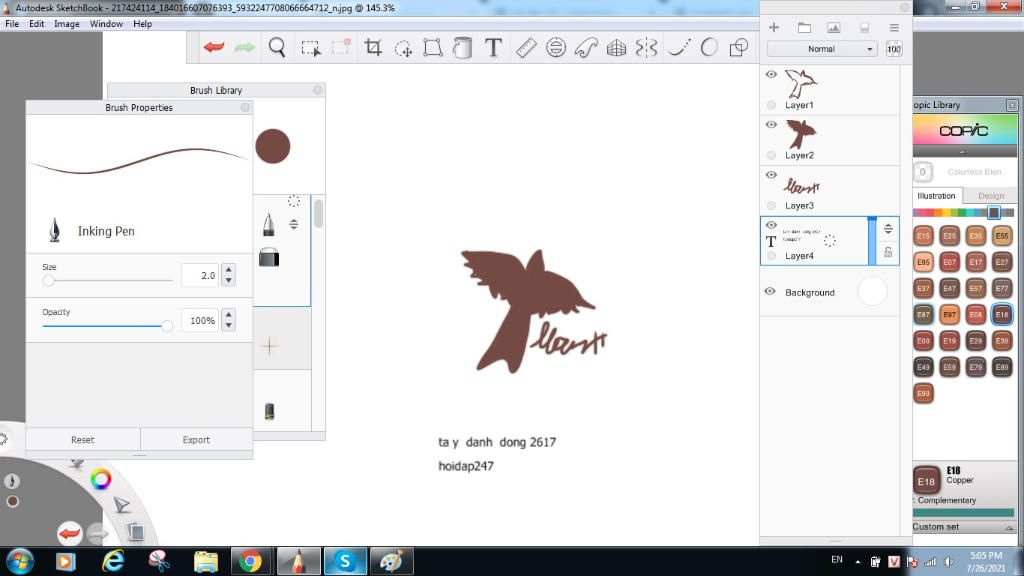Open the Edit menu
The image size is (1024, 576).
[x=37, y=24]
